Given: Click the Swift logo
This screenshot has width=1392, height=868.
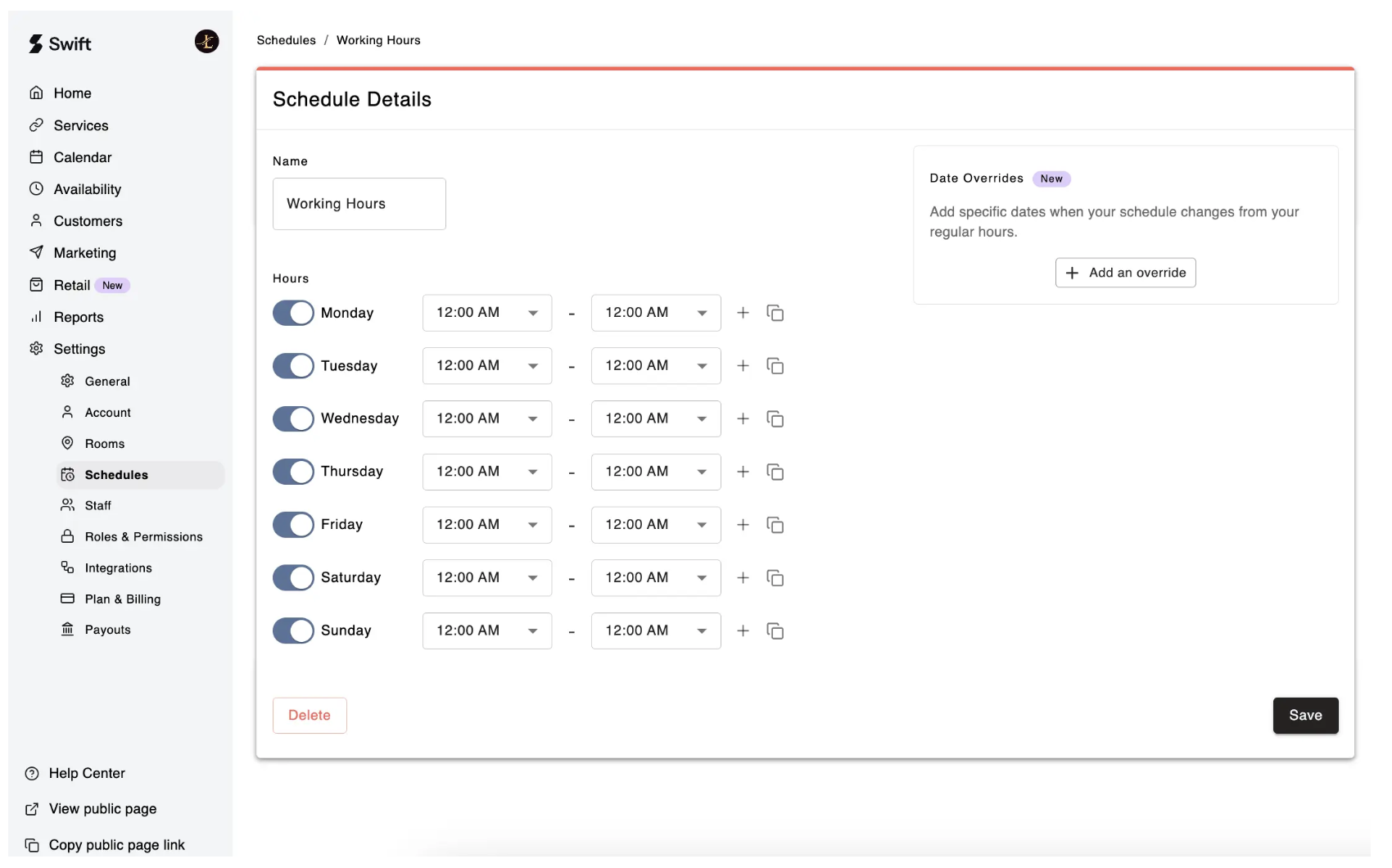Looking at the screenshot, I should pos(60,44).
